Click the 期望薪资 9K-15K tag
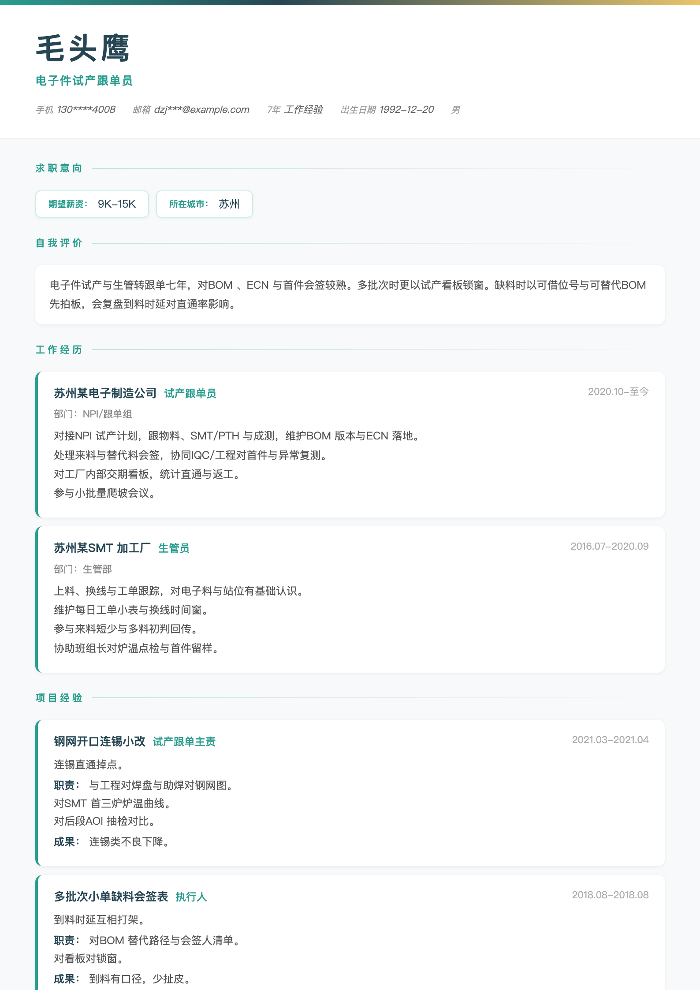The image size is (700, 990). (x=92, y=204)
